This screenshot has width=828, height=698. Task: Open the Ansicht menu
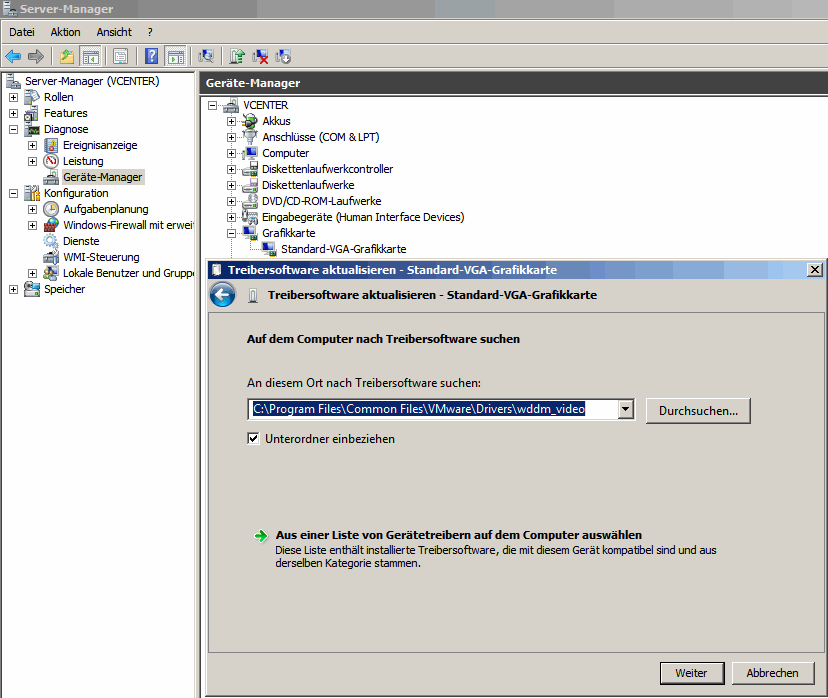pyautogui.click(x=114, y=32)
